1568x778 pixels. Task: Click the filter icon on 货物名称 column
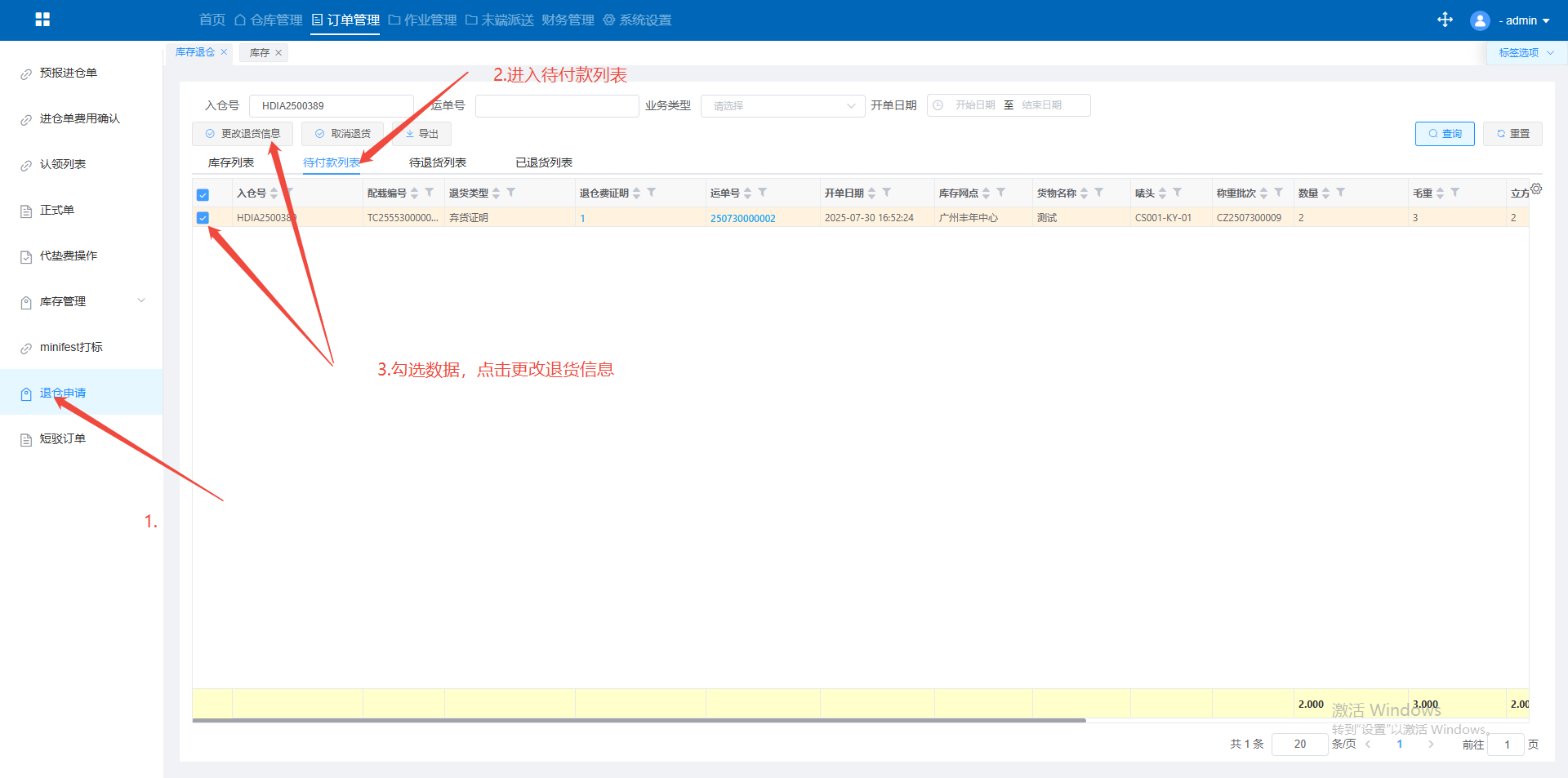1099,193
